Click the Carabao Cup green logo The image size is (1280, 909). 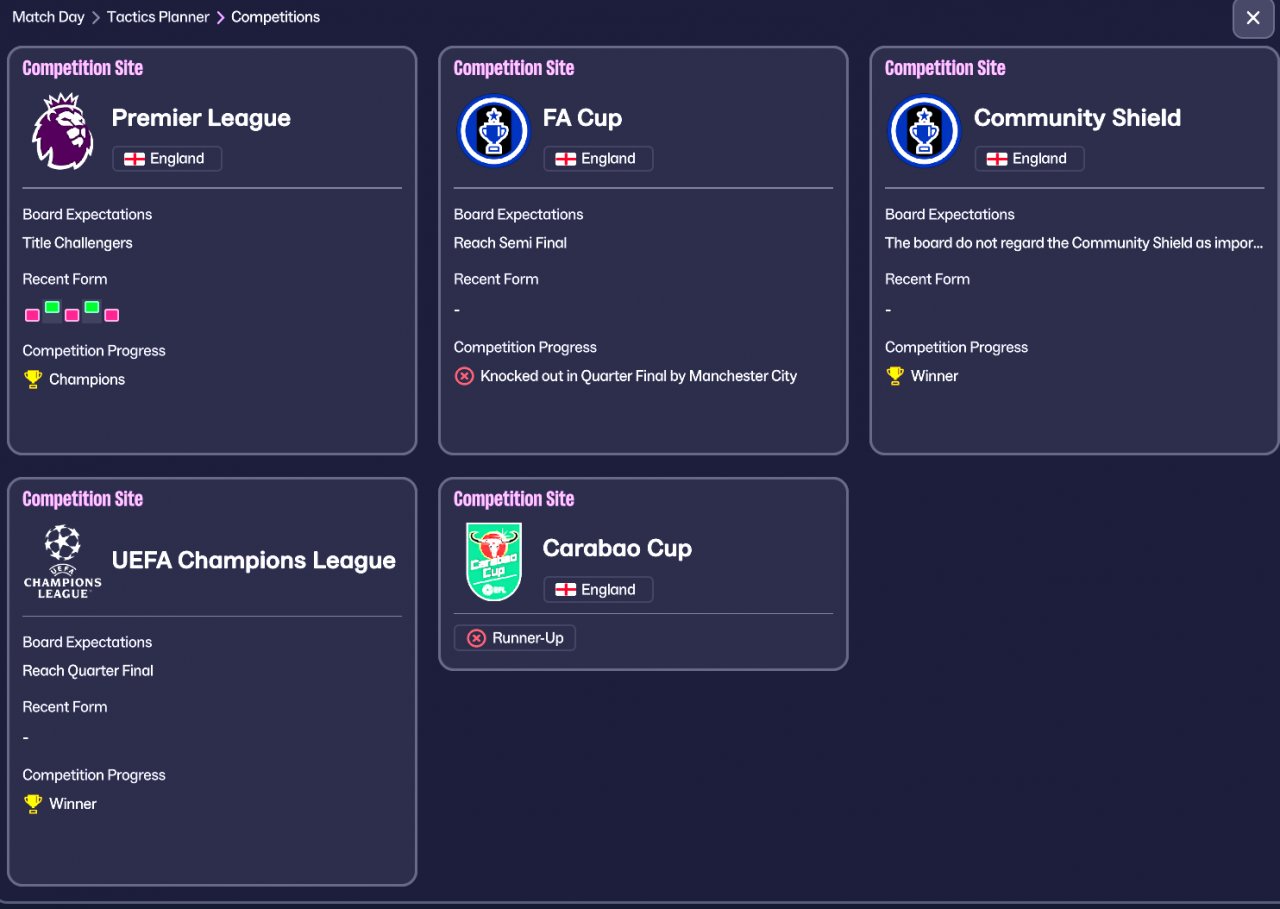(x=493, y=561)
